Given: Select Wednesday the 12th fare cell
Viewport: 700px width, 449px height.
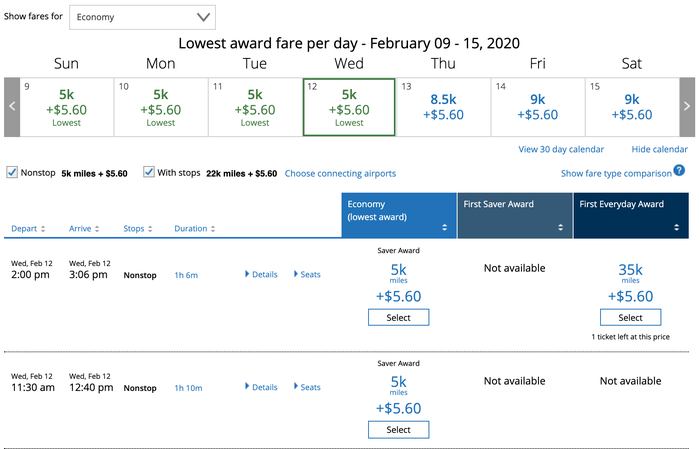Looking at the screenshot, I should pos(349,107).
